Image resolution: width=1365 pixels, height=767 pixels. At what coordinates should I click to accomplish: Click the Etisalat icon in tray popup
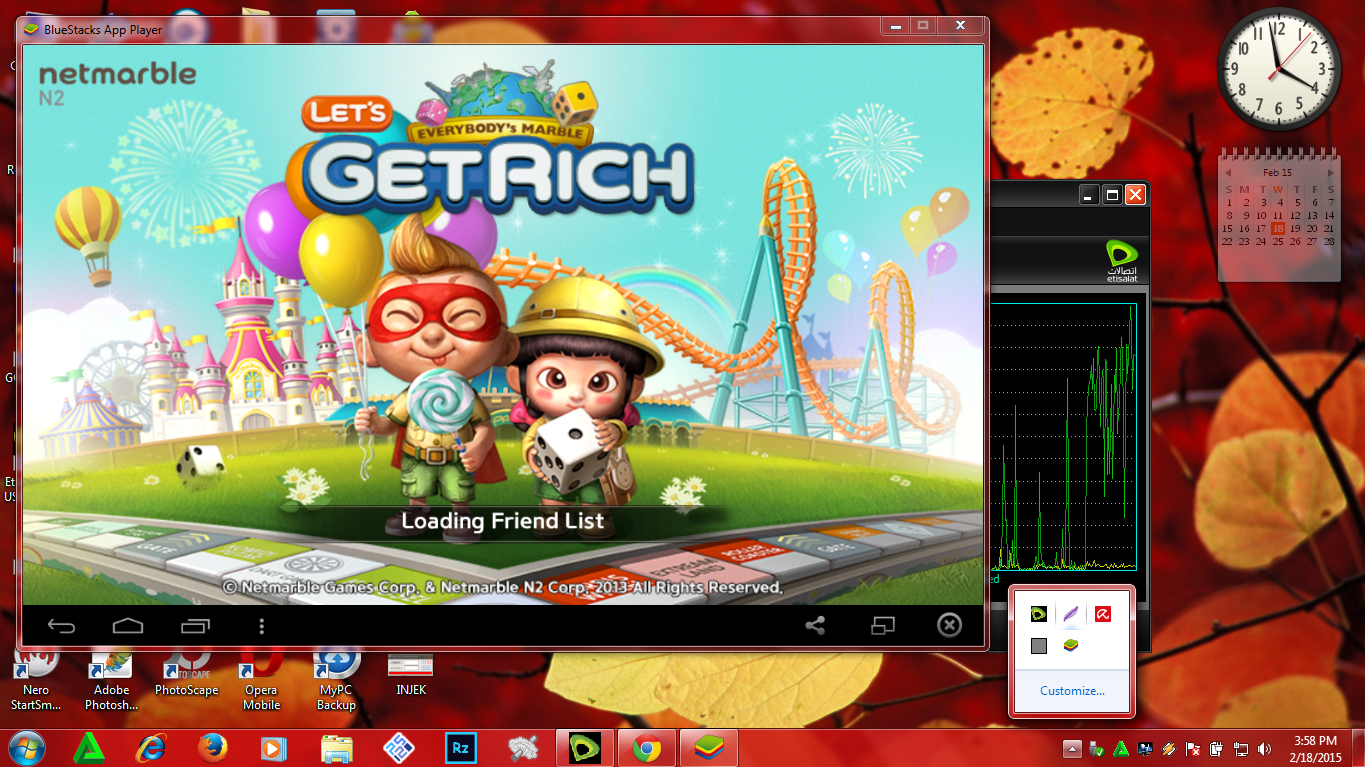[1039, 613]
